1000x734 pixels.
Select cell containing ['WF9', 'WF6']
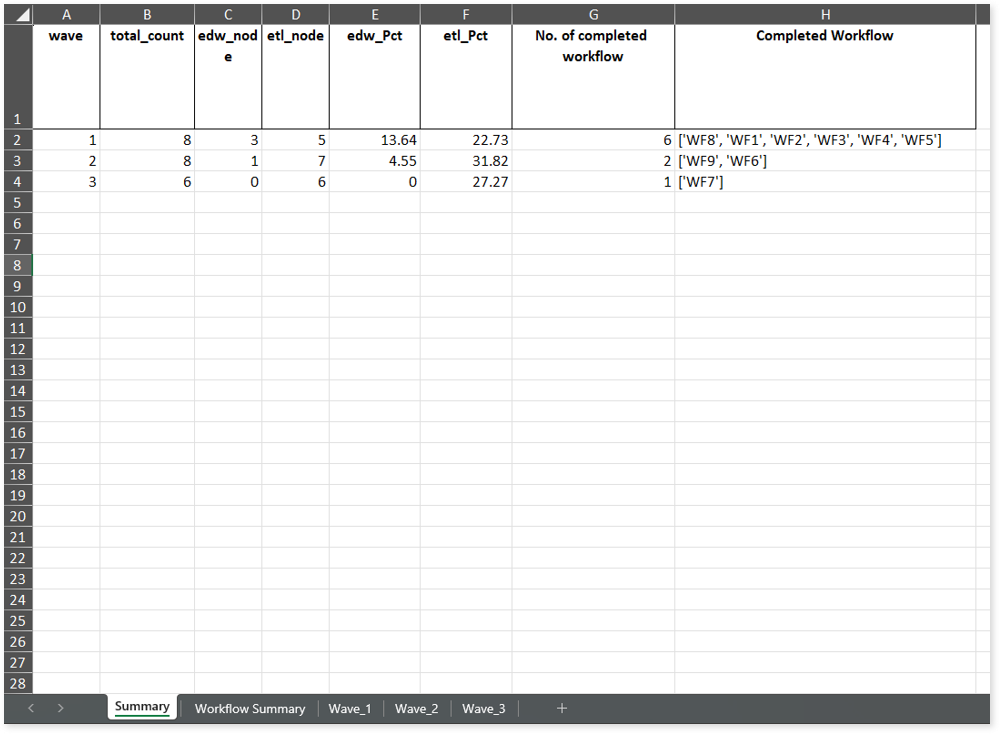(x=825, y=161)
